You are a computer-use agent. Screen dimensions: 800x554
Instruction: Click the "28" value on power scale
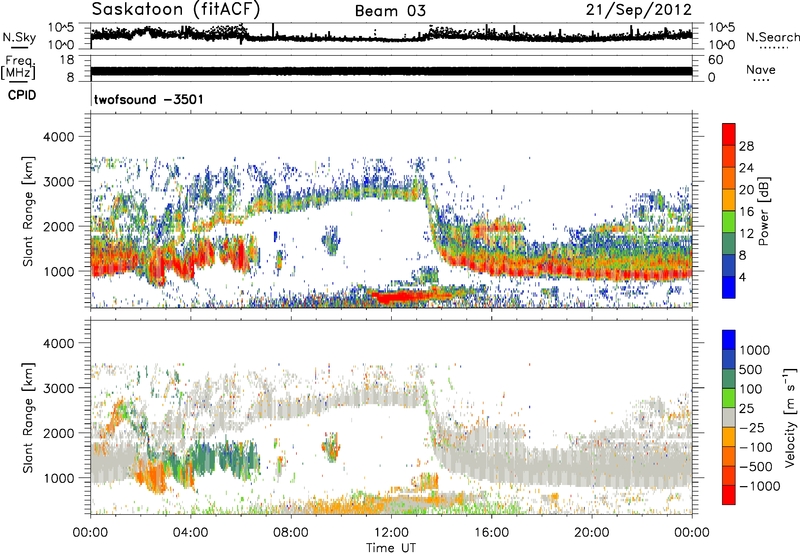click(746, 146)
